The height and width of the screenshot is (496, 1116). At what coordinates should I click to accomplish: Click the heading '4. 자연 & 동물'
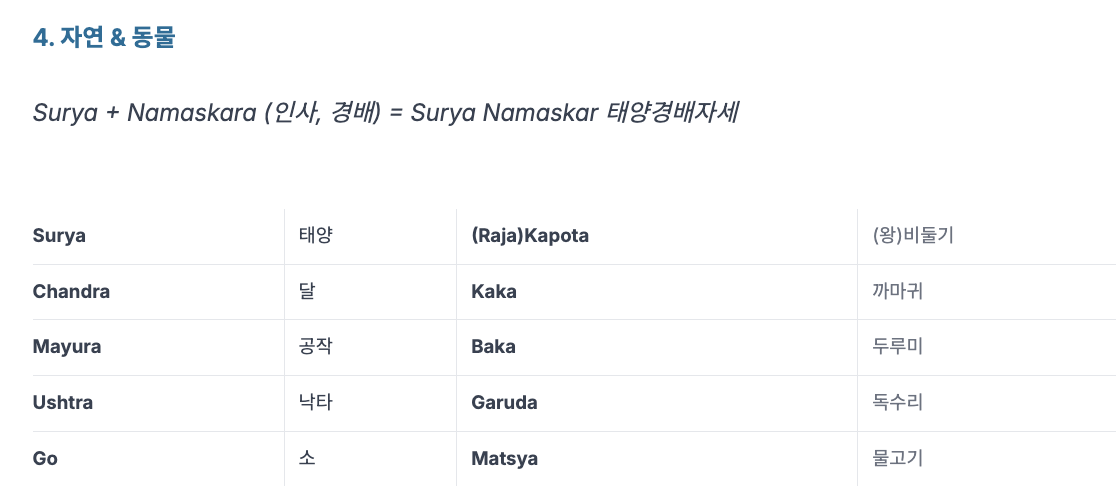(x=104, y=38)
